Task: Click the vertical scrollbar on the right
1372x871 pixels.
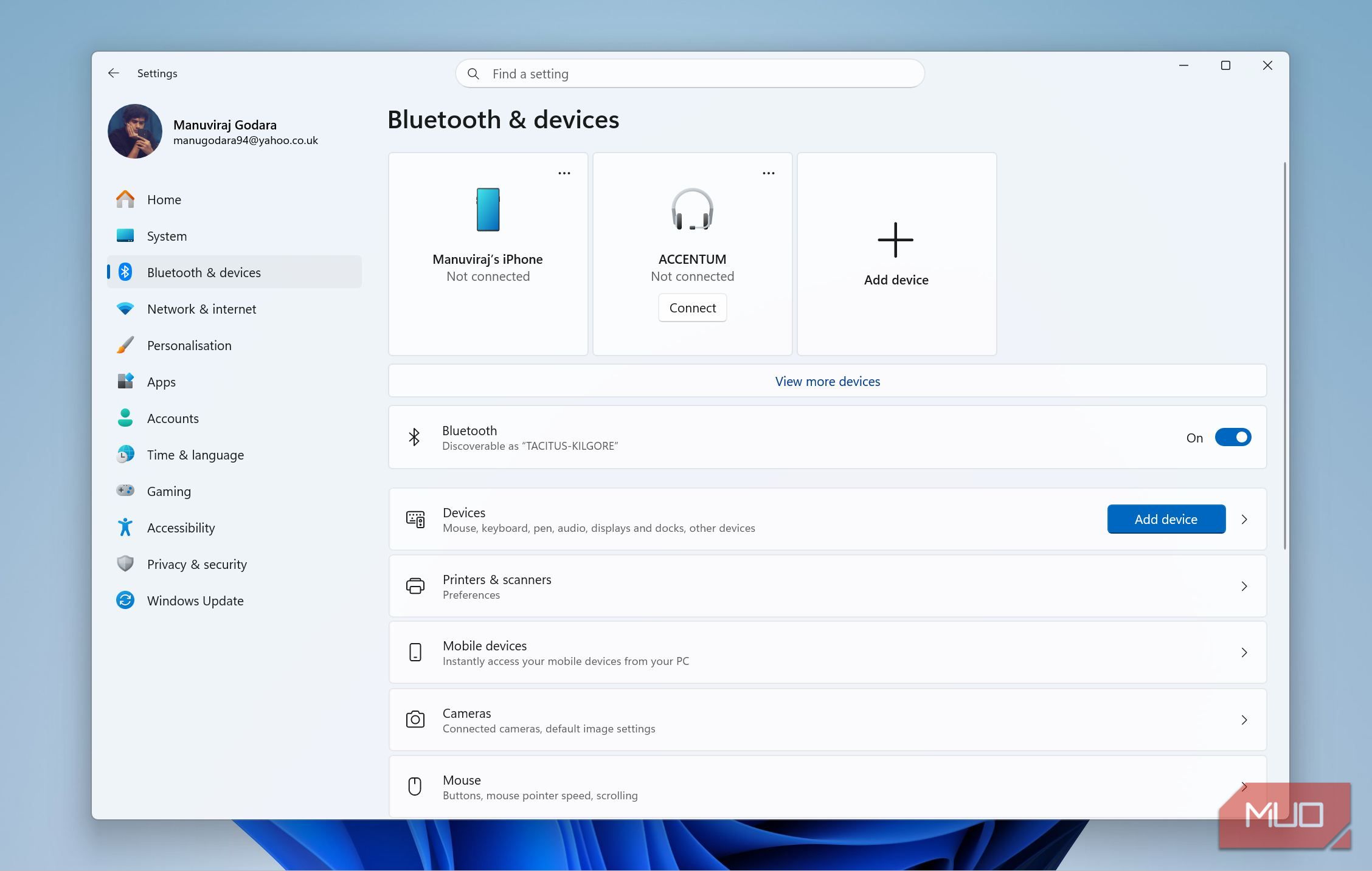Action: coord(1284,356)
